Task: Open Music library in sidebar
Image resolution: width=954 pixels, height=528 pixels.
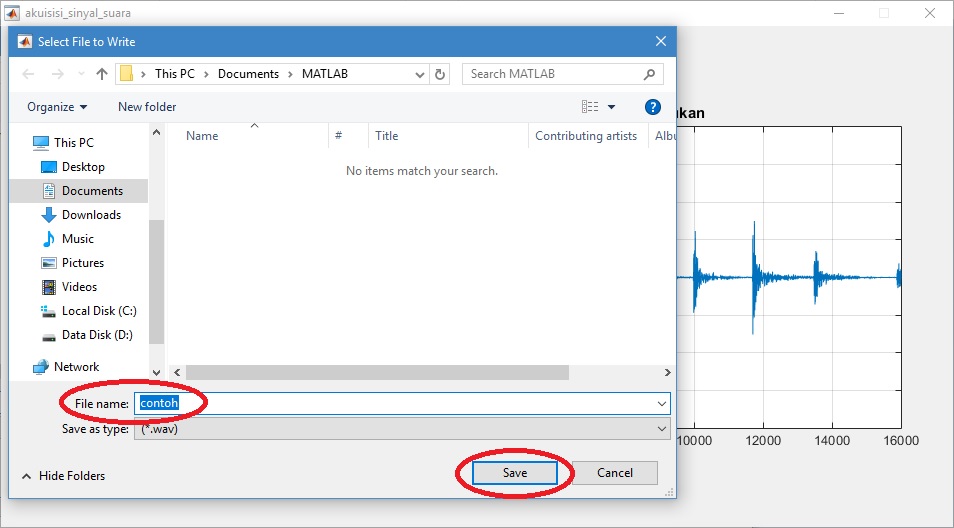Action: 77,239
